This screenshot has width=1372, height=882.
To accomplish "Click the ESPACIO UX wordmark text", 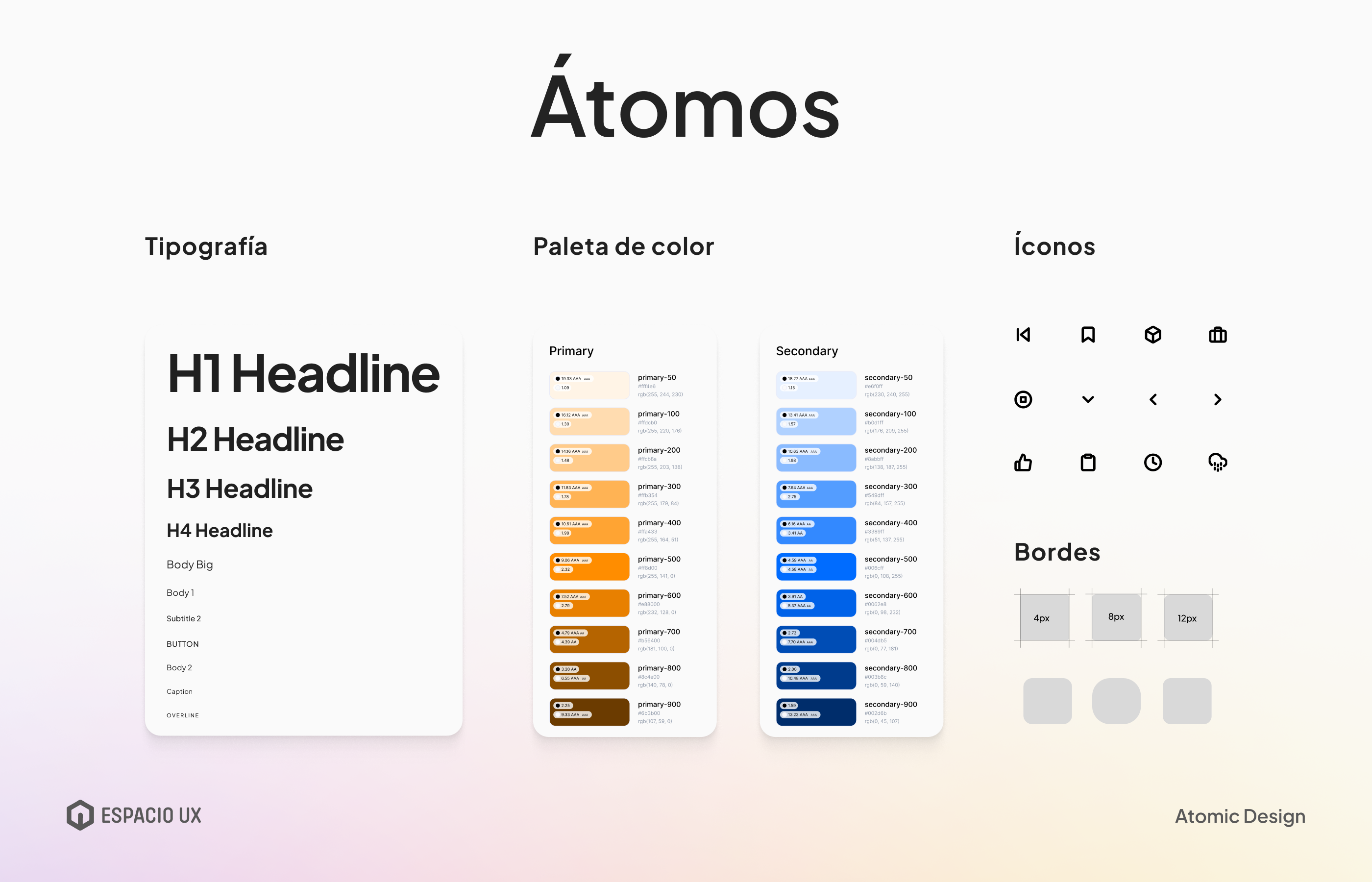I will pos(151,815).
